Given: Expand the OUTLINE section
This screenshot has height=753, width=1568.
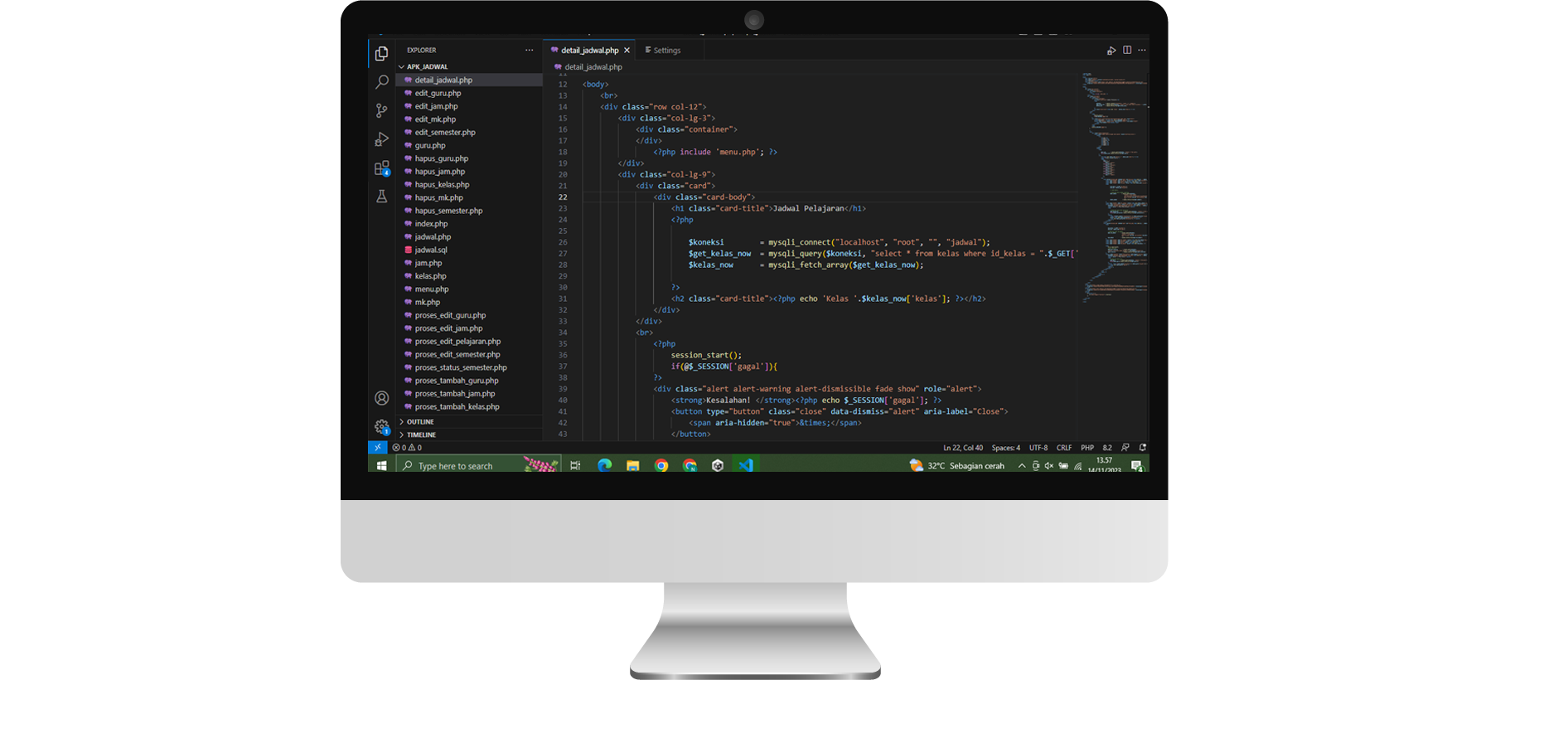Looking at the screenshot, I should pos(419,421).
